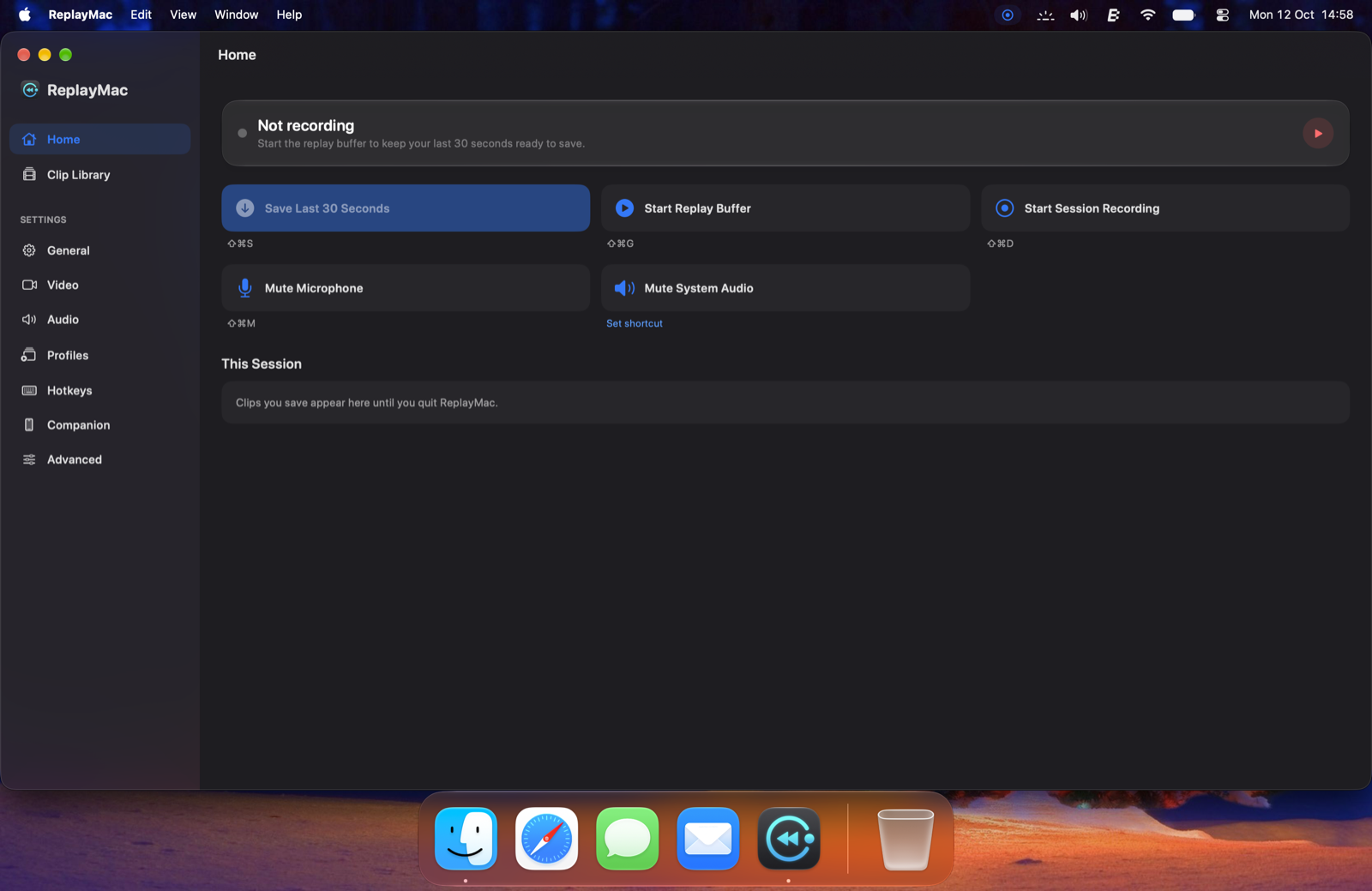Open the Wi-Fi menu bar icon
The image size is (1372, 891).
pyautogui.click(x=1147, y=15)
